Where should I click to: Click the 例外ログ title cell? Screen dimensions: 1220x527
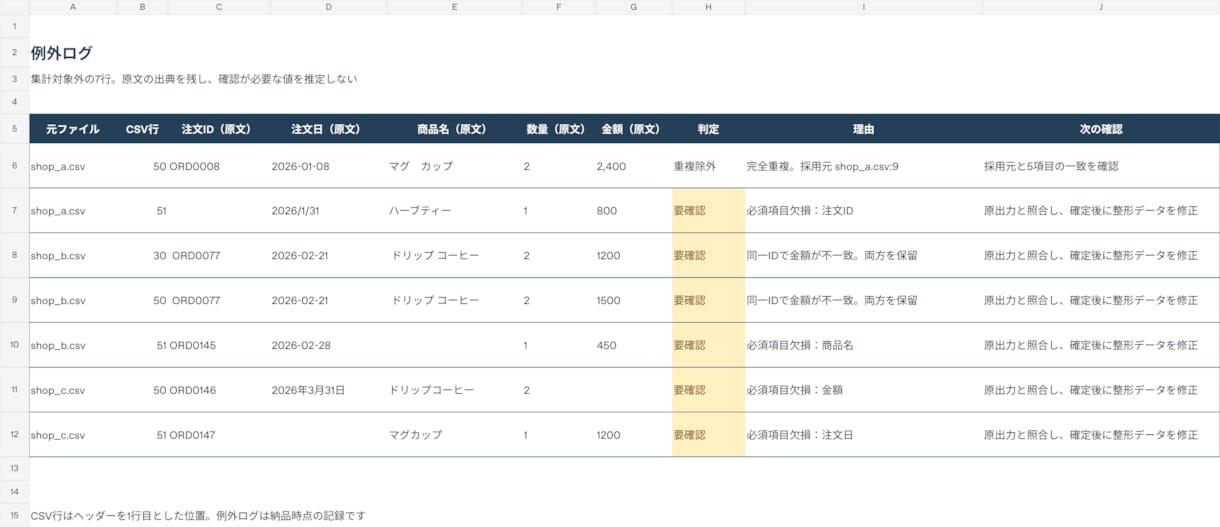pos(62,53)
